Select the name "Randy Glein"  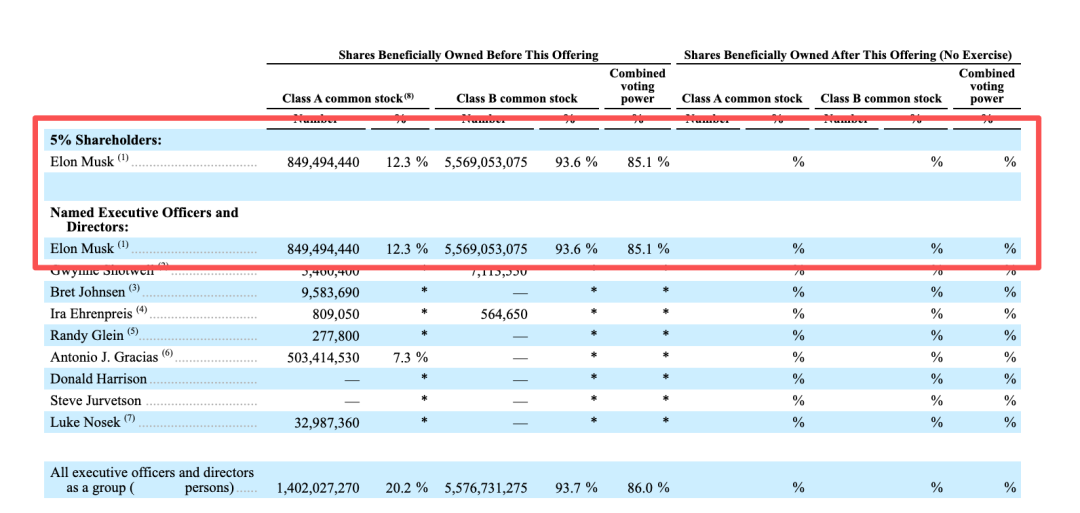(85, 335)
